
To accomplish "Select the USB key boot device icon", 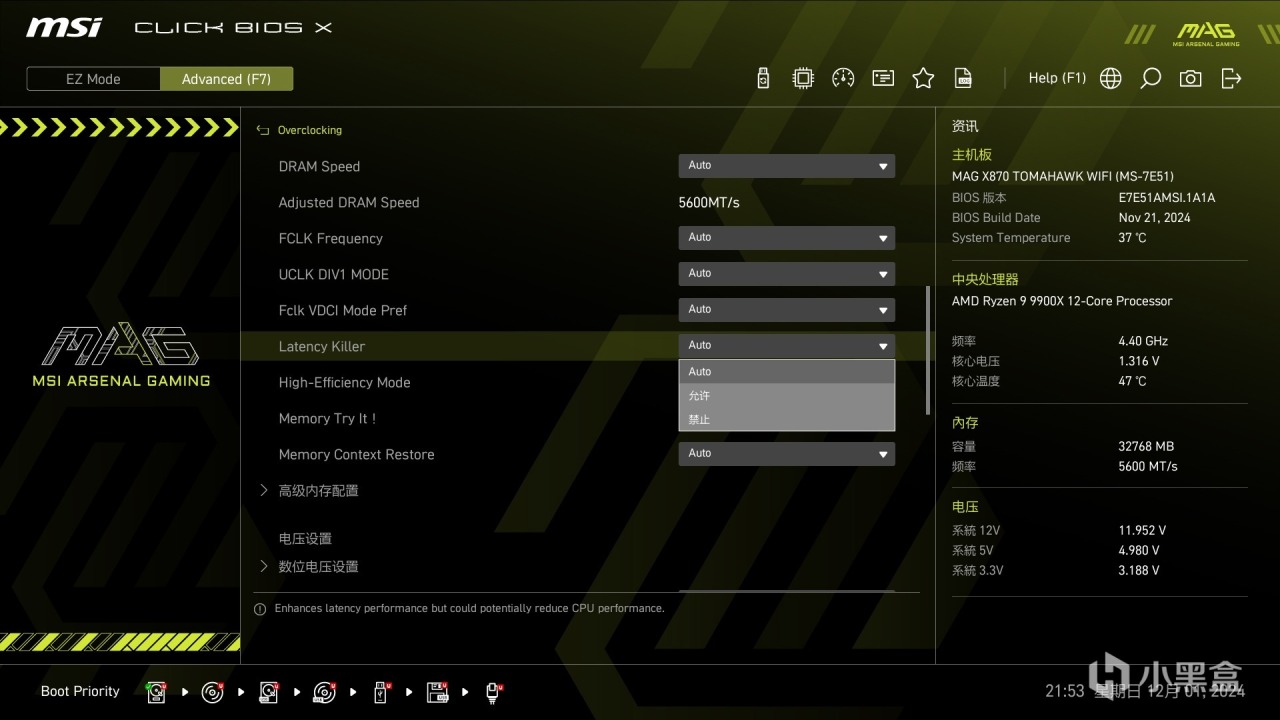I will 381,691.
